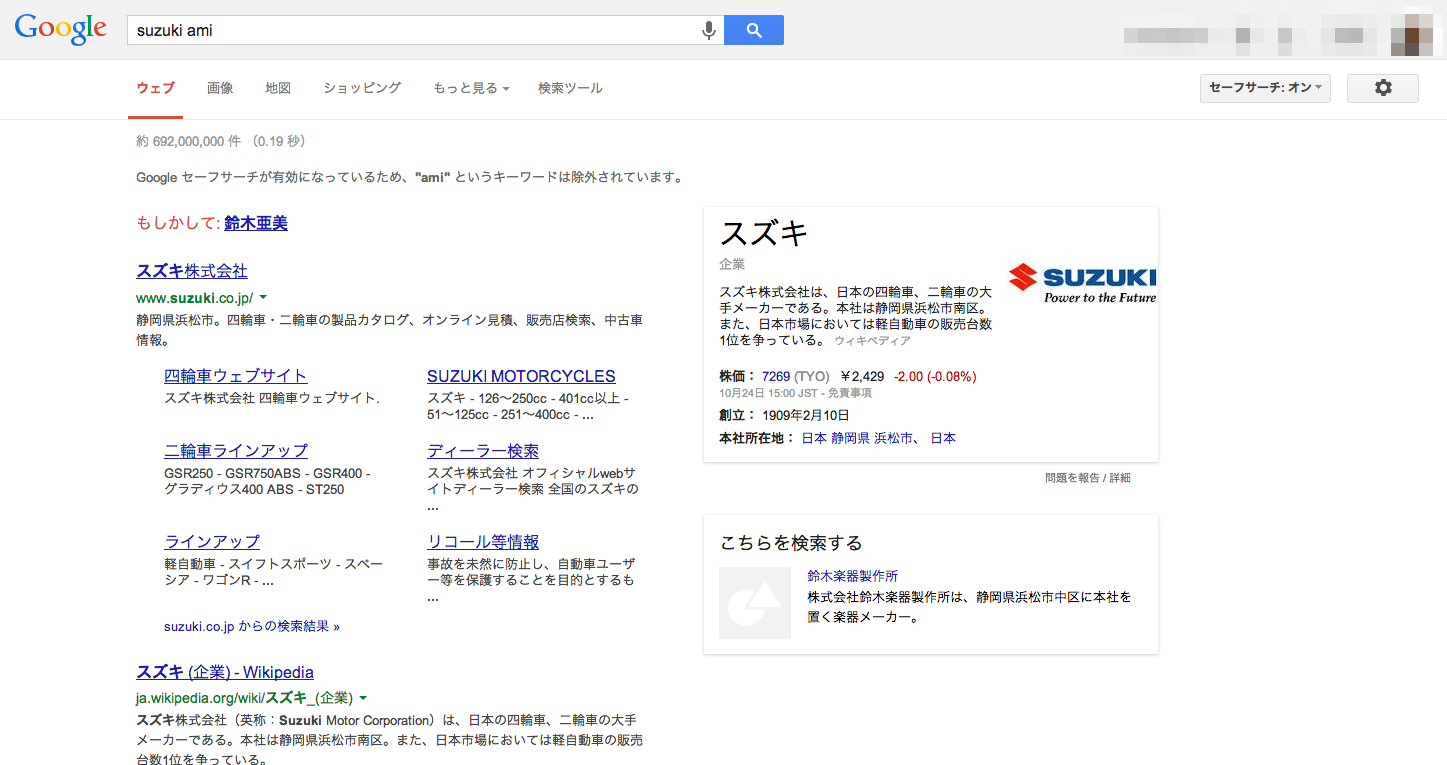The width and height of the screenshot is (1447, 765).
Task: Open the ディーラー検索 link
Action: [x=483, y=451]
